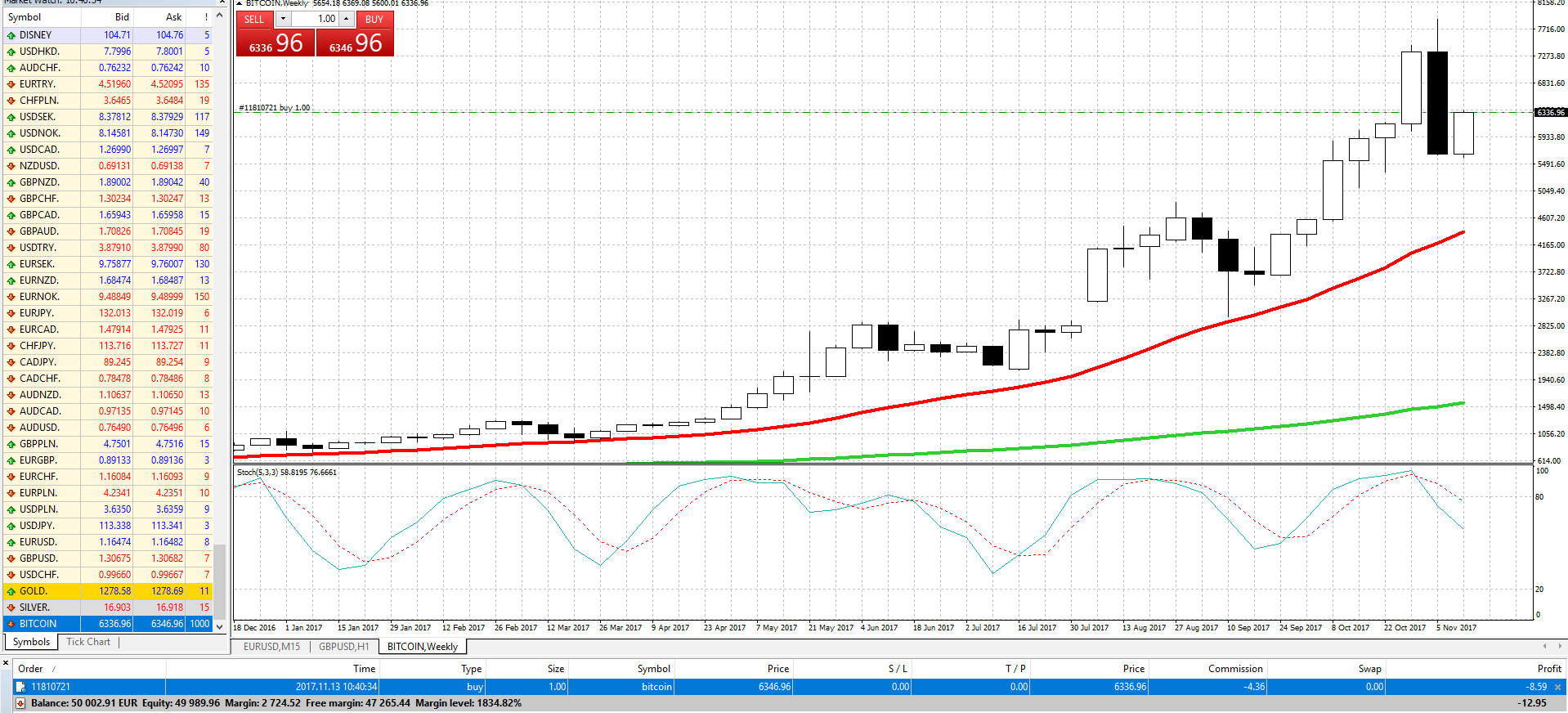The height and width of the screenshot is (713, 1568).
Task: Sort Market Watch by the Symbol header
Action: [41, 17]
